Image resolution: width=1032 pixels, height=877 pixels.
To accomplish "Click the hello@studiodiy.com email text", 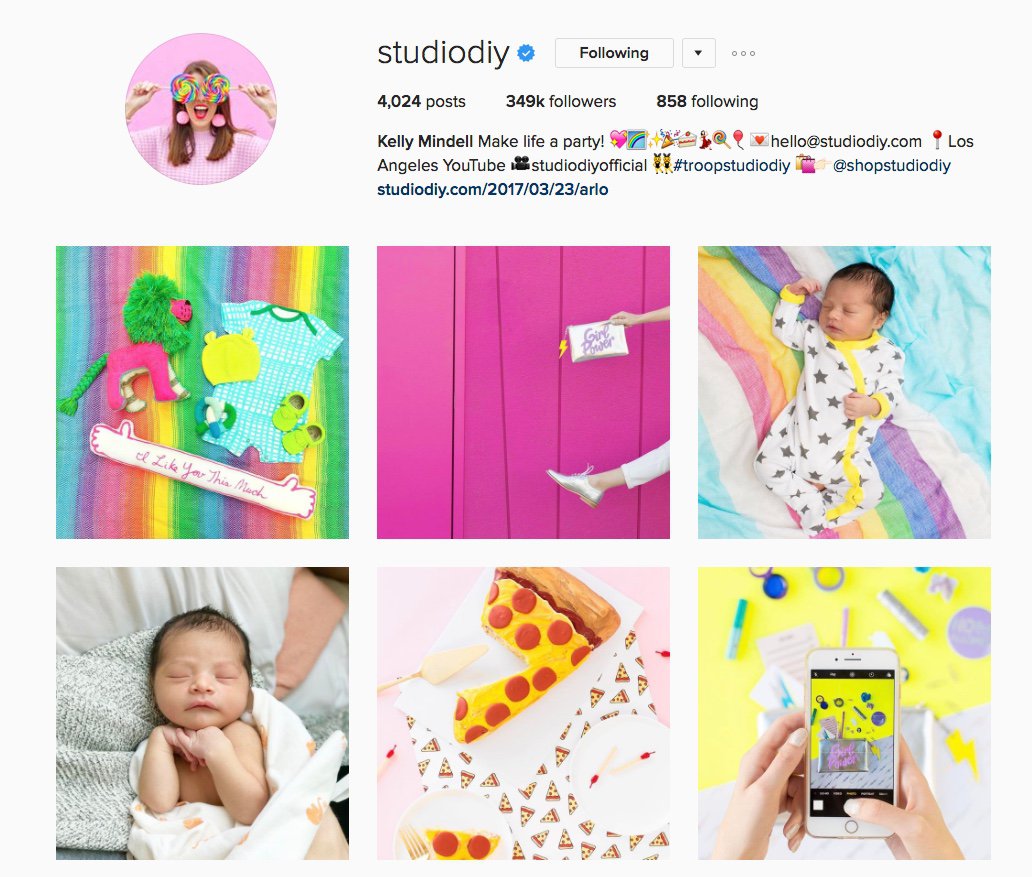I will (x=846, y=142).
